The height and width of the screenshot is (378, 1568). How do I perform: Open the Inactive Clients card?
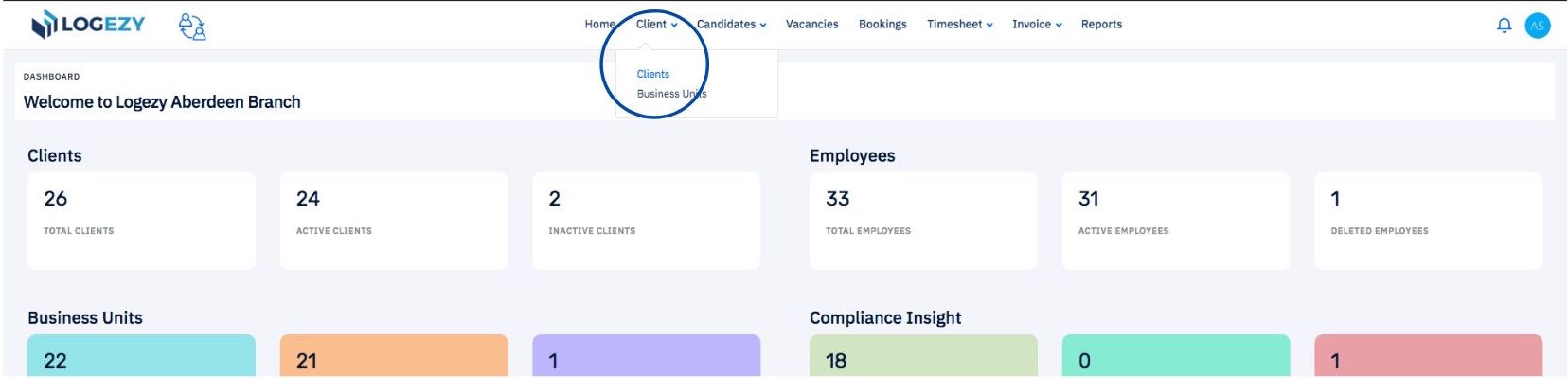click(x=646, y=221)
